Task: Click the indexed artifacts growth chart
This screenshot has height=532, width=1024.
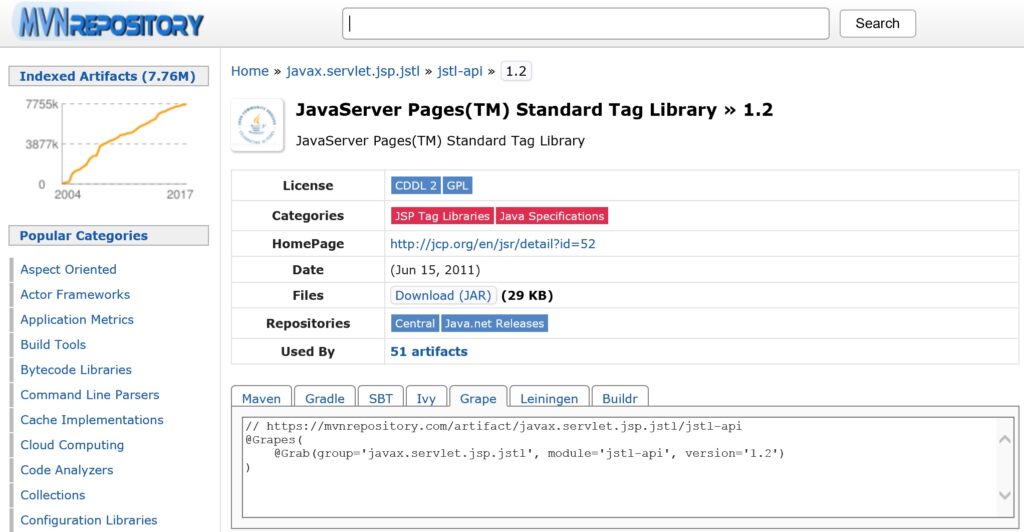Action: click(108, 148)
